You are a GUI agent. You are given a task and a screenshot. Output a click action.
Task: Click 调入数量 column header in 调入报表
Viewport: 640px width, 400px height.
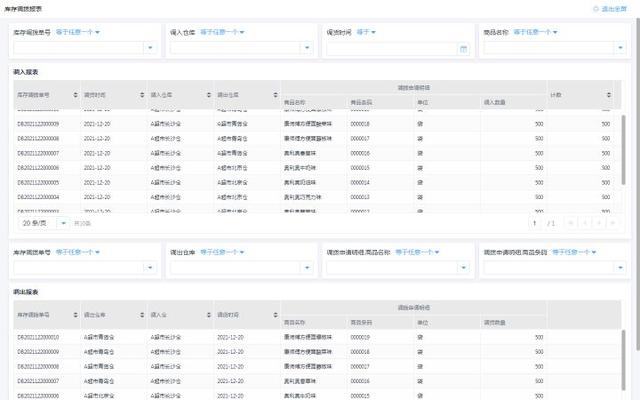(x=494, y=102)
